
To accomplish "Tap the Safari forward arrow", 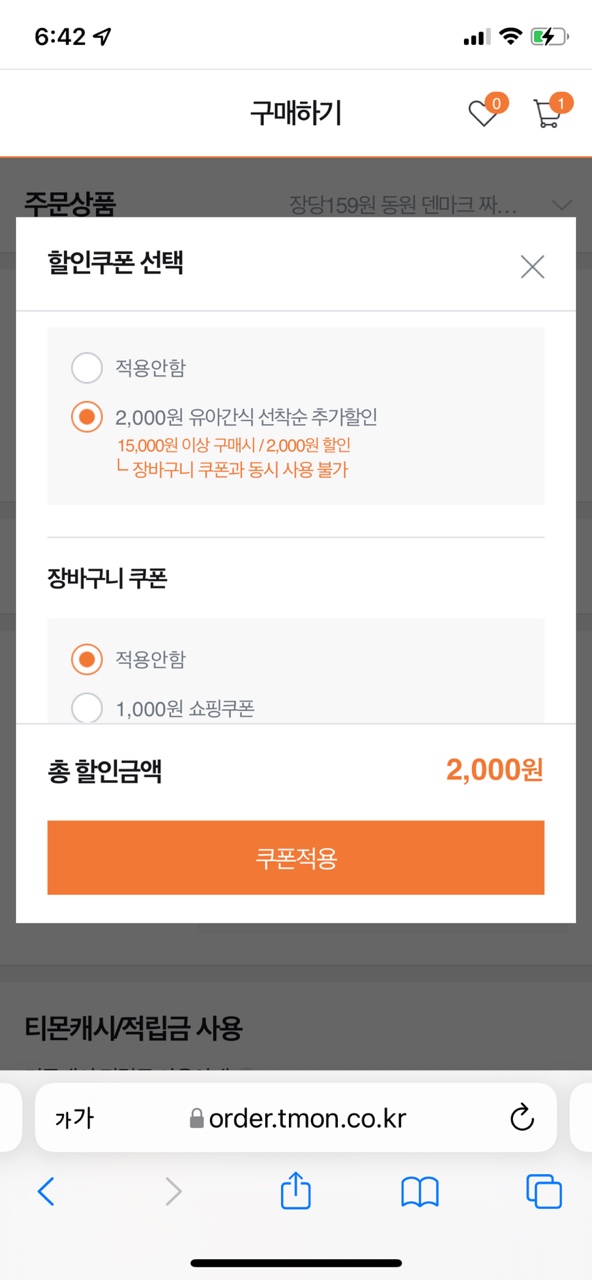I will [x=173, y=1191].
